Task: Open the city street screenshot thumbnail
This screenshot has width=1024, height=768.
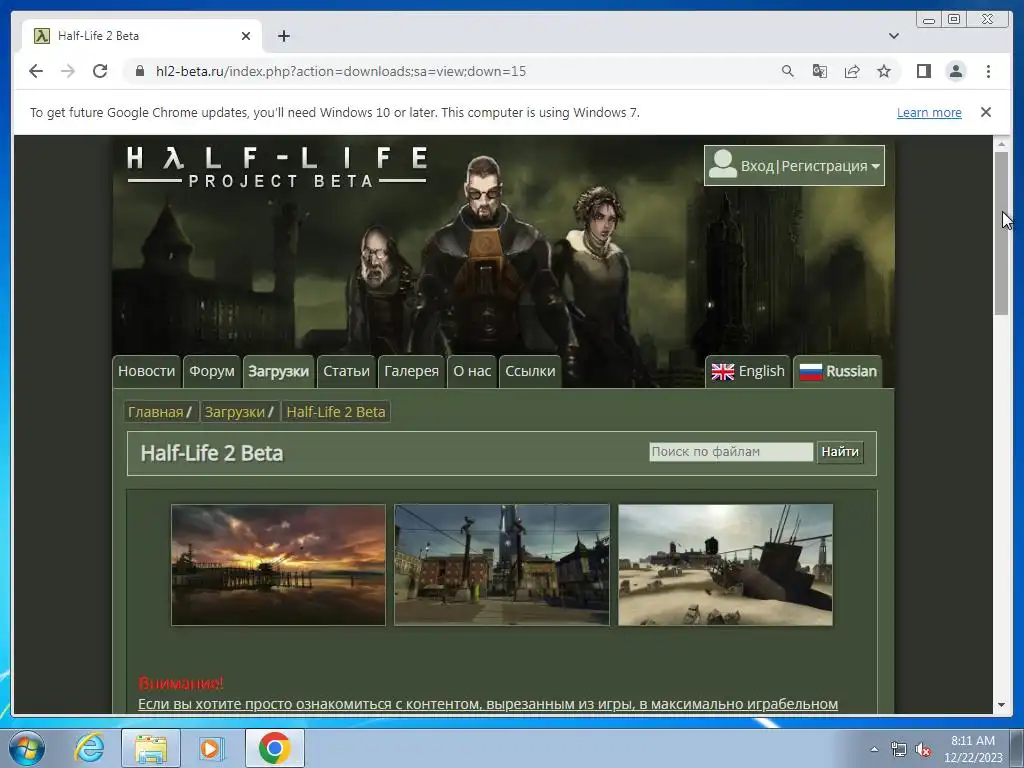Action: click(x=502, y=565)
